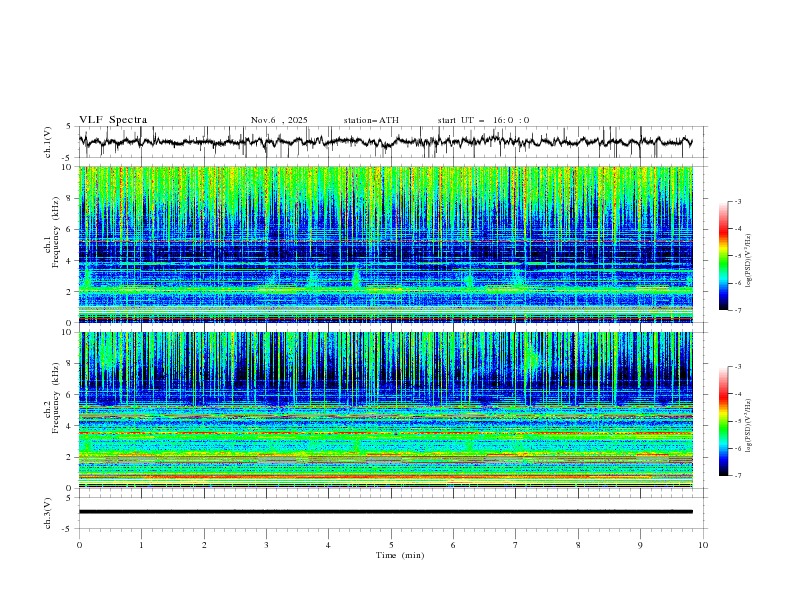The height and width of the screenshot is (612, 792).
Task: Click the "station=ATH" header label
Action: 371,120
